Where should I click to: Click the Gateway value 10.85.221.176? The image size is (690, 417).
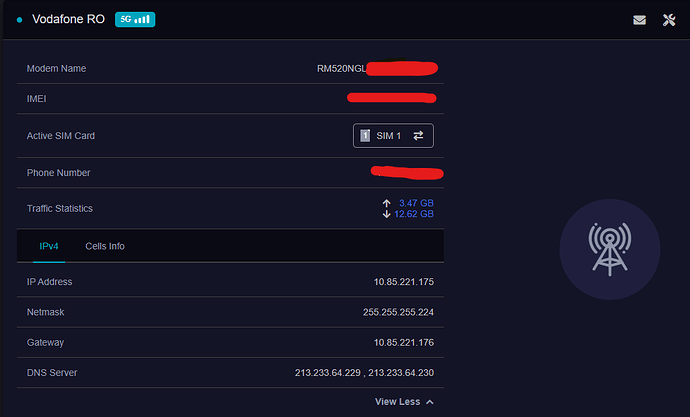coord(404,343)
